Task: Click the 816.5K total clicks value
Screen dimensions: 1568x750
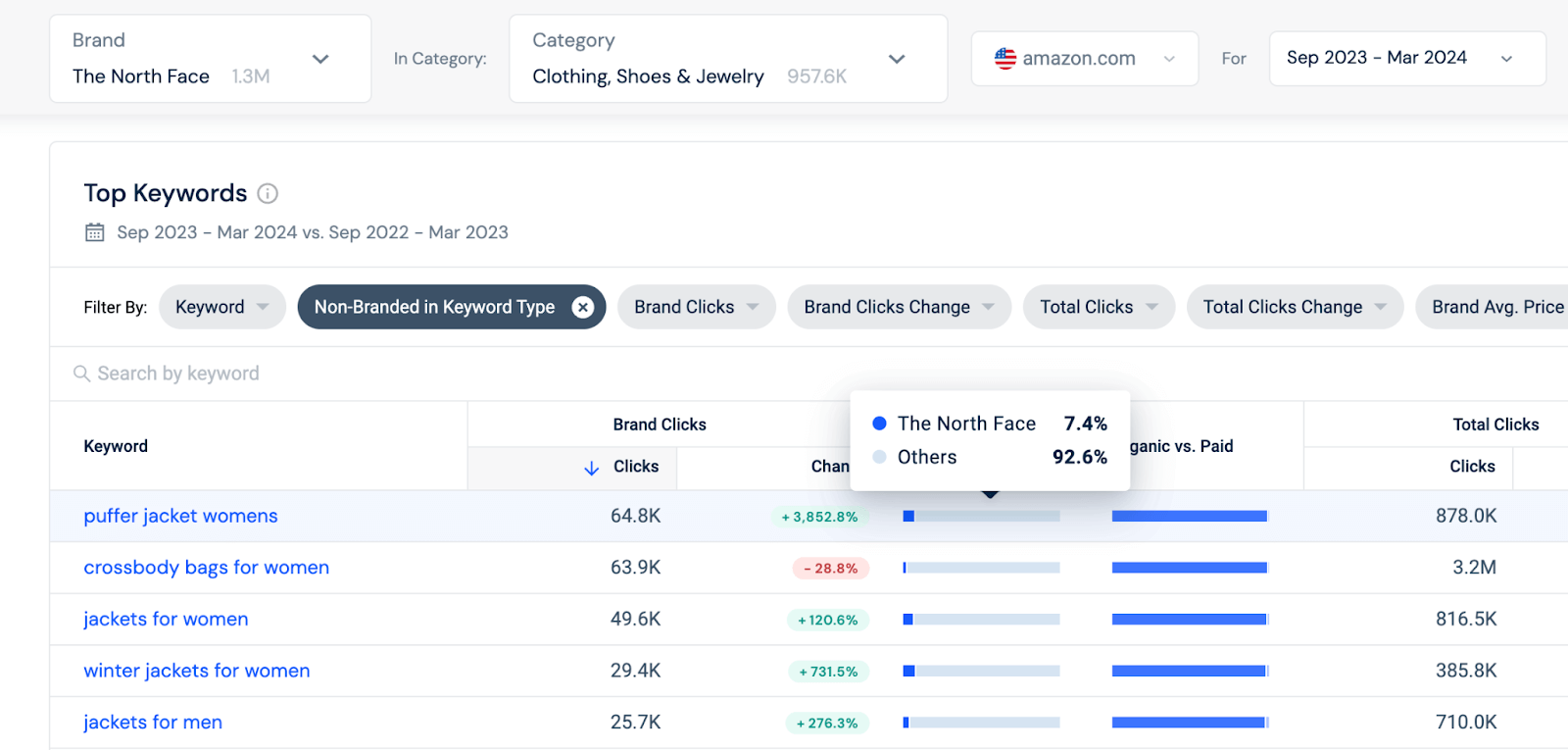Action: point(1466,620)
